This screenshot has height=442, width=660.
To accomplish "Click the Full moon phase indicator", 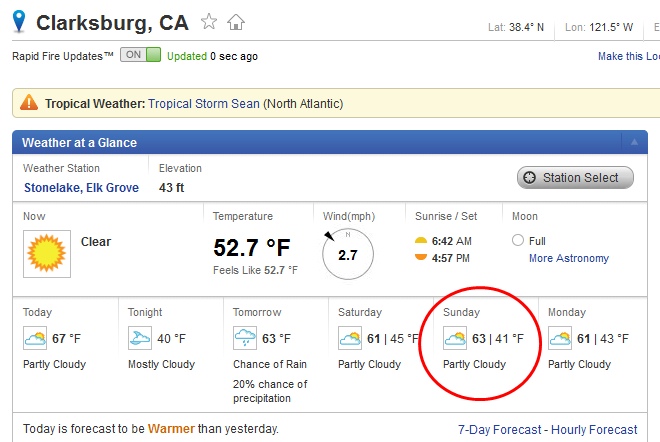I will click(518, 240).
